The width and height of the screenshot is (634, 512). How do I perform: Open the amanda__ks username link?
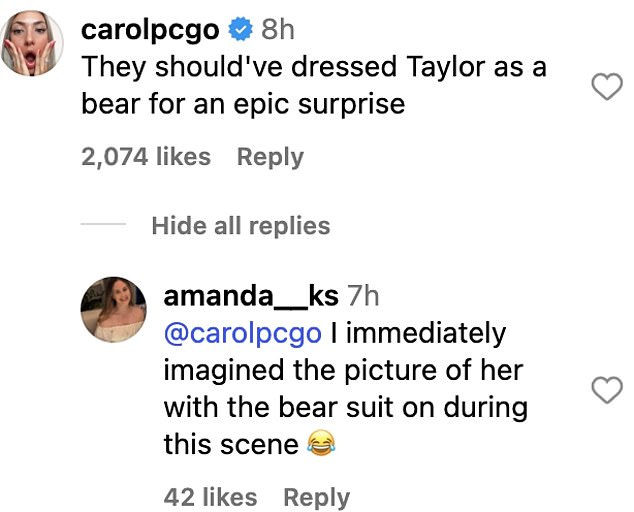pyautogui.click(x=249, y=296)
